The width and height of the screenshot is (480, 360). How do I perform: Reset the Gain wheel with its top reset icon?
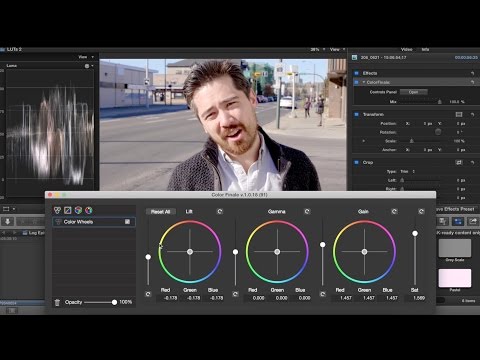[394, 211]
